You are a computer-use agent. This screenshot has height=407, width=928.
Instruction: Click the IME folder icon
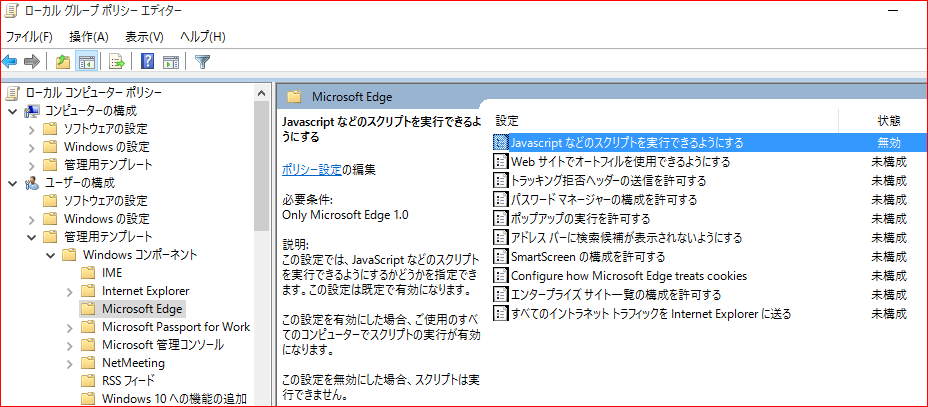(88, 273)
